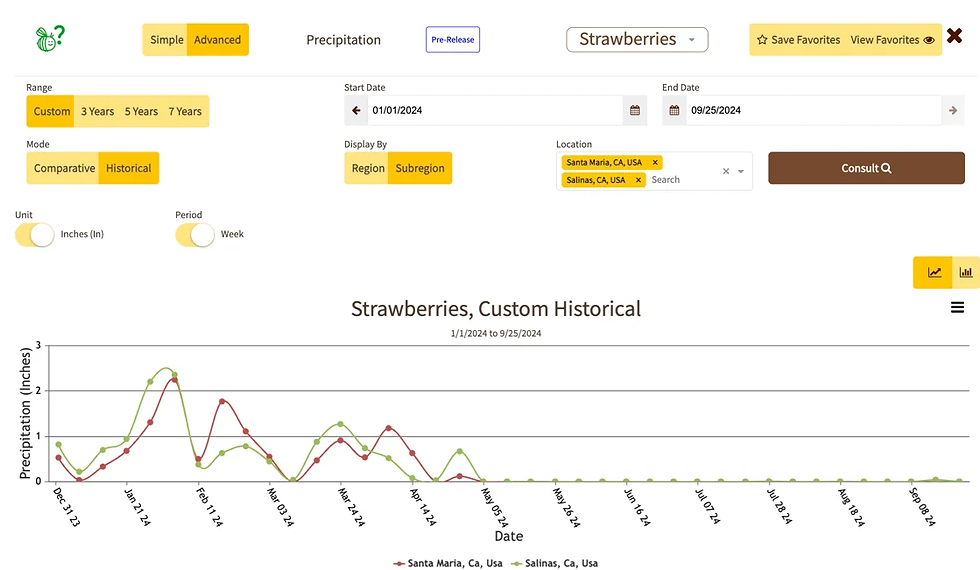This screenshot has width=980, height=570.
Task: Select the Comparative mode option
Action: [64, 168]
